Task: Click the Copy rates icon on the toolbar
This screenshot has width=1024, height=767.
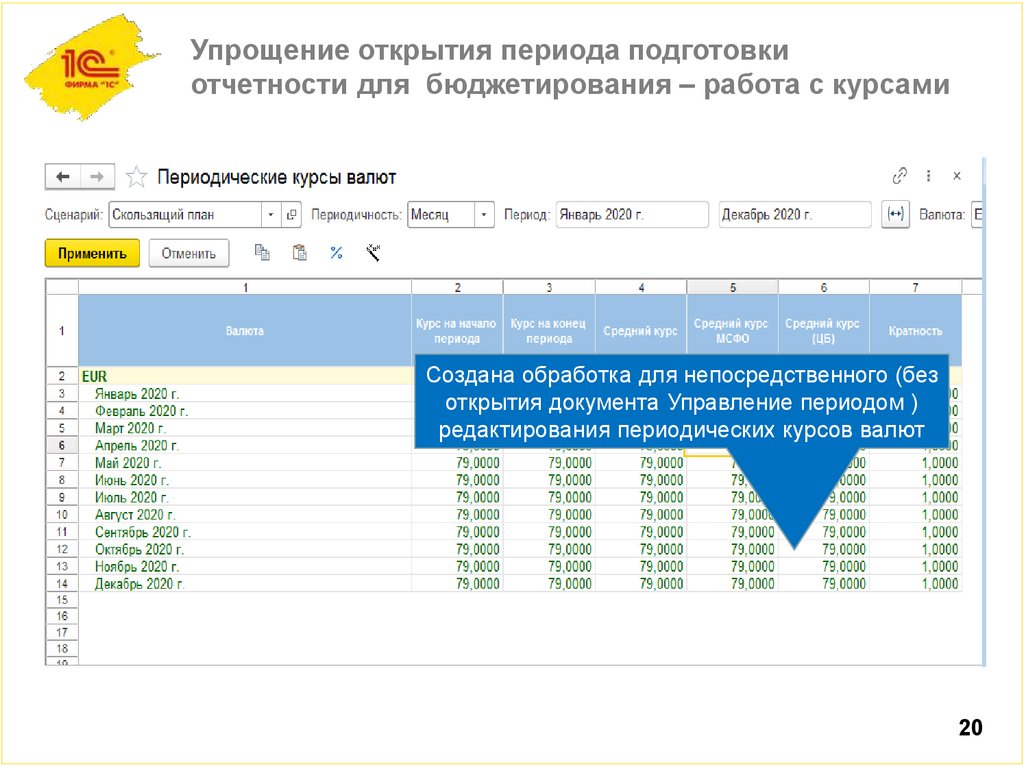Action: (262, 253)
